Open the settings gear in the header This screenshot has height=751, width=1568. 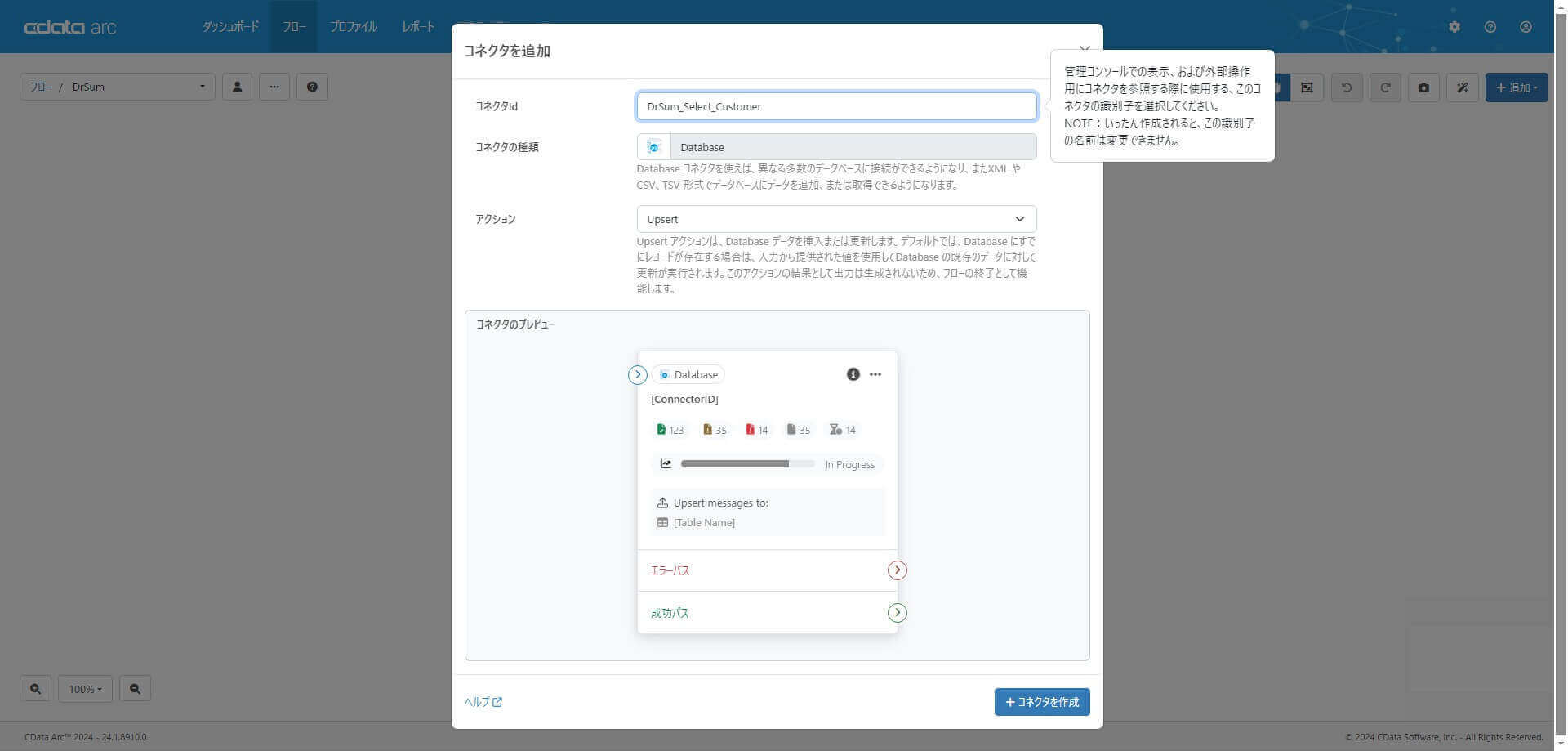[x=1454, y=26]
